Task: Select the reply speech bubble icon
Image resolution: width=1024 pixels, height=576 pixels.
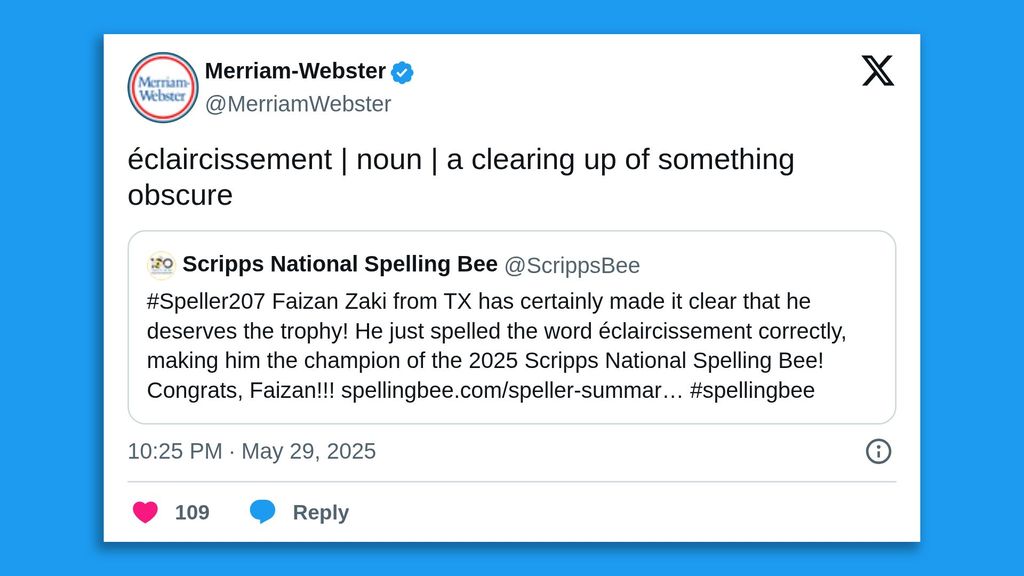Action: point(264,511)
